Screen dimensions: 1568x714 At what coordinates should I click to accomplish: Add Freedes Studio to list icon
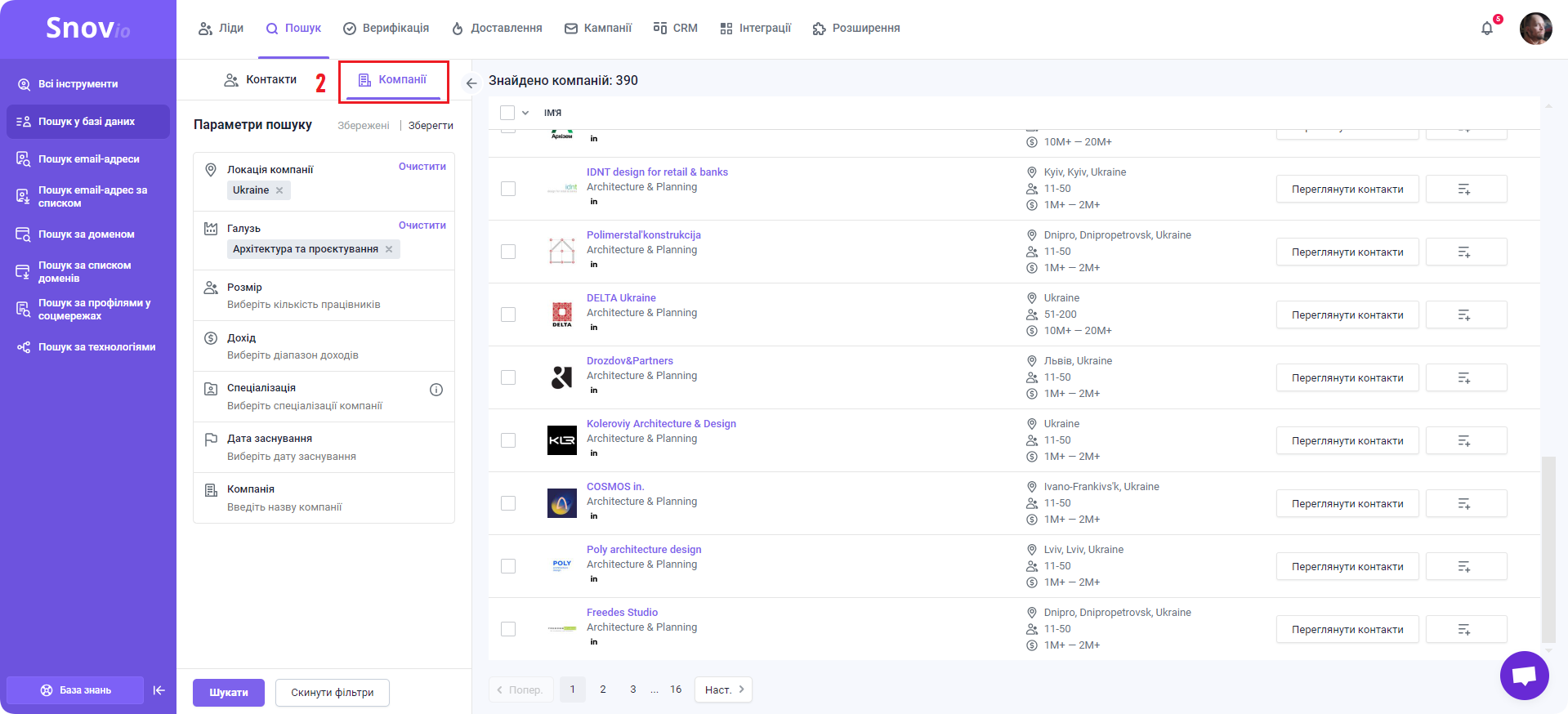point(1466,629)
